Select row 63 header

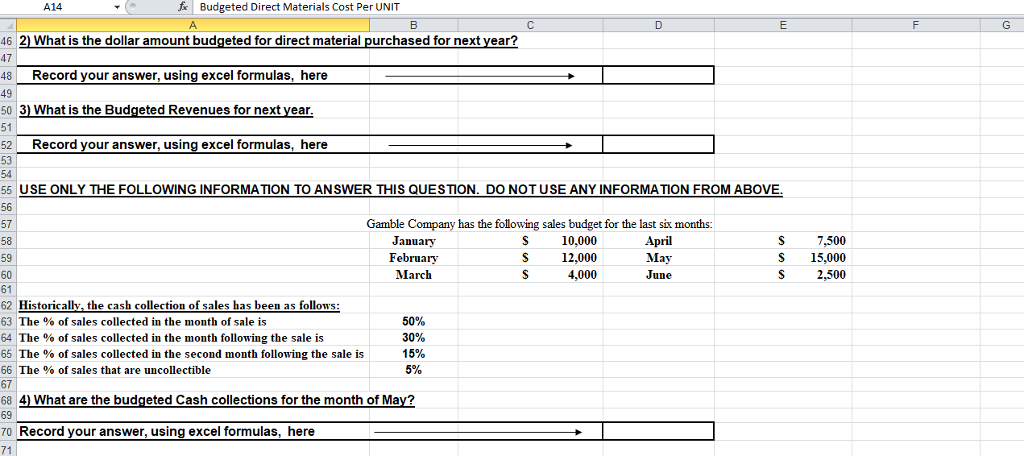(8, 321)
